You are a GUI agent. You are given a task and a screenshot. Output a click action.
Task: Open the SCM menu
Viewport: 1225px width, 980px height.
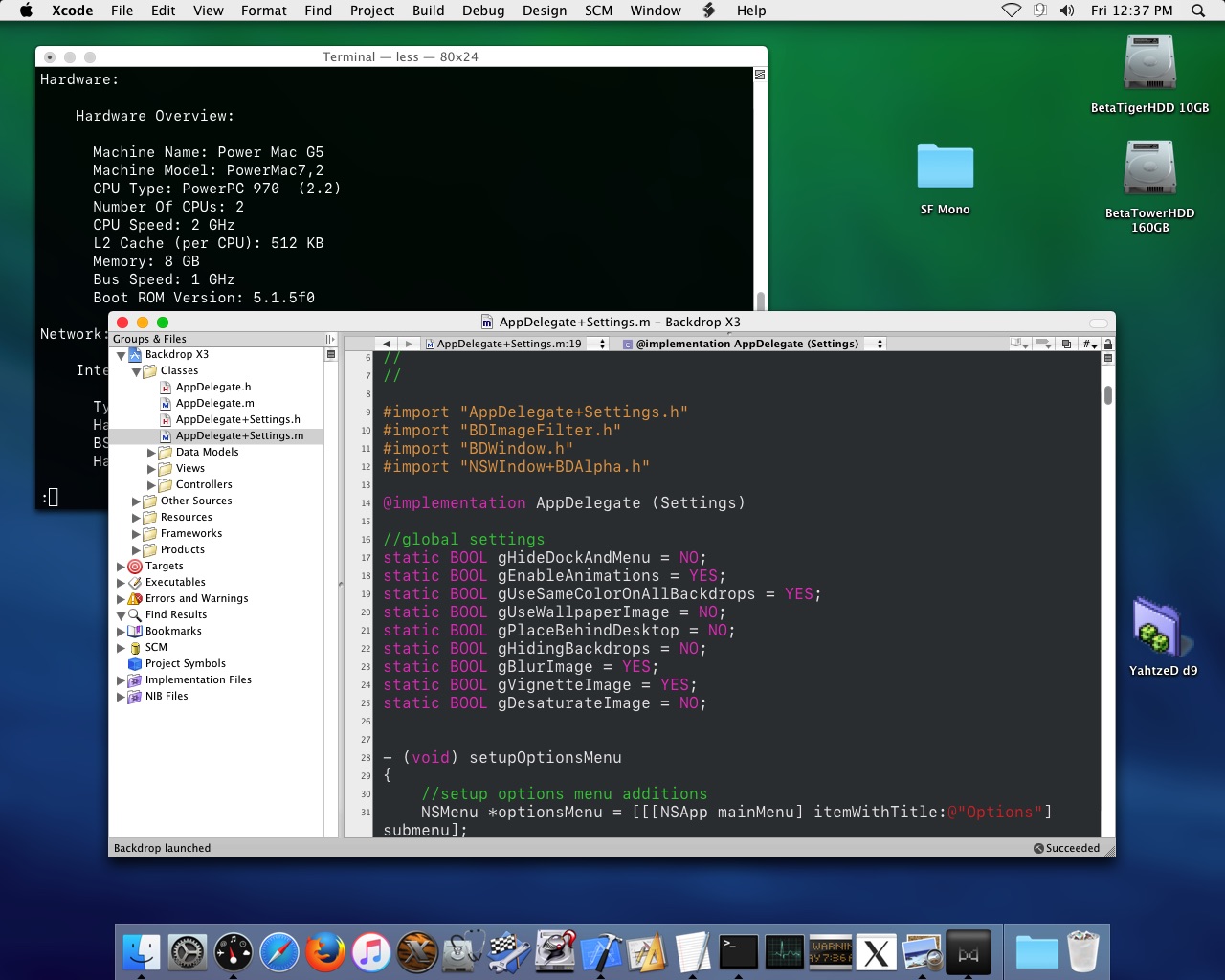598,11
